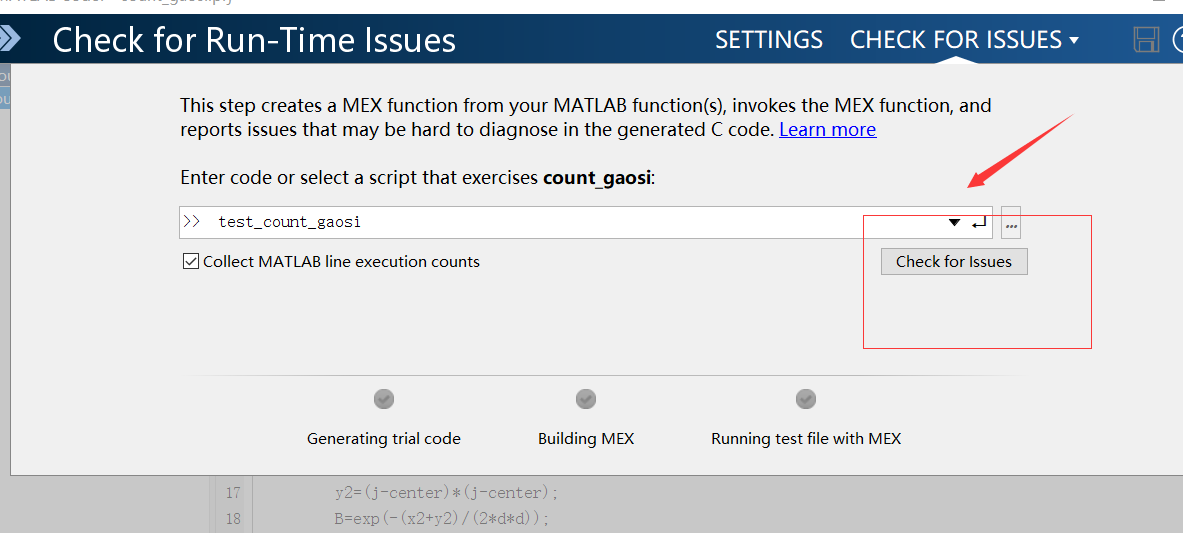Click the help icon at the header's right edge

(1177, 39)
